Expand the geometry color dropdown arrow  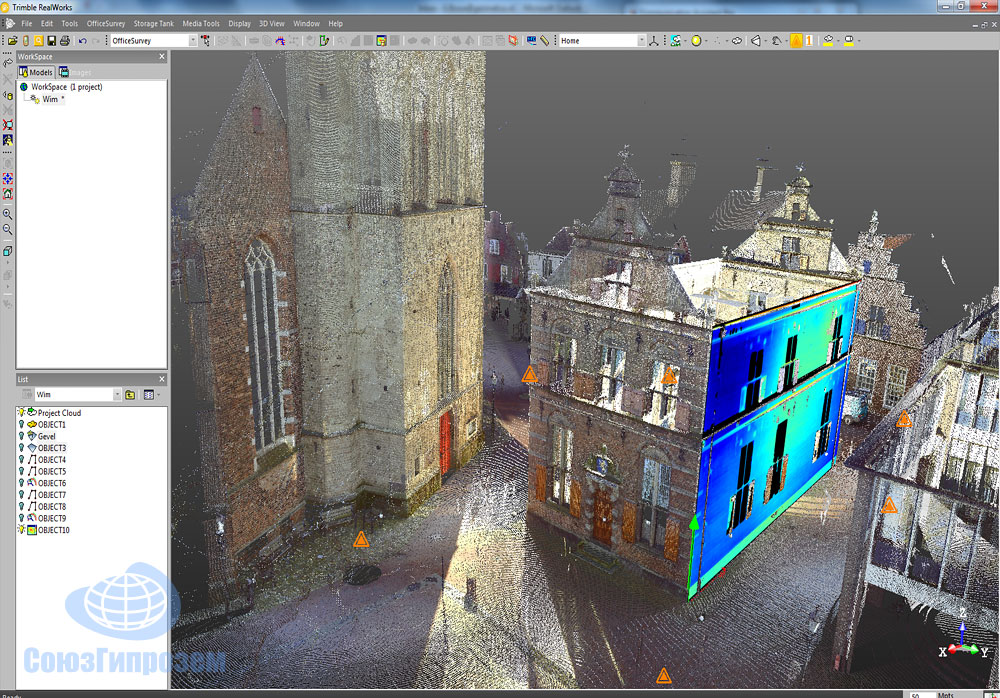859,41
